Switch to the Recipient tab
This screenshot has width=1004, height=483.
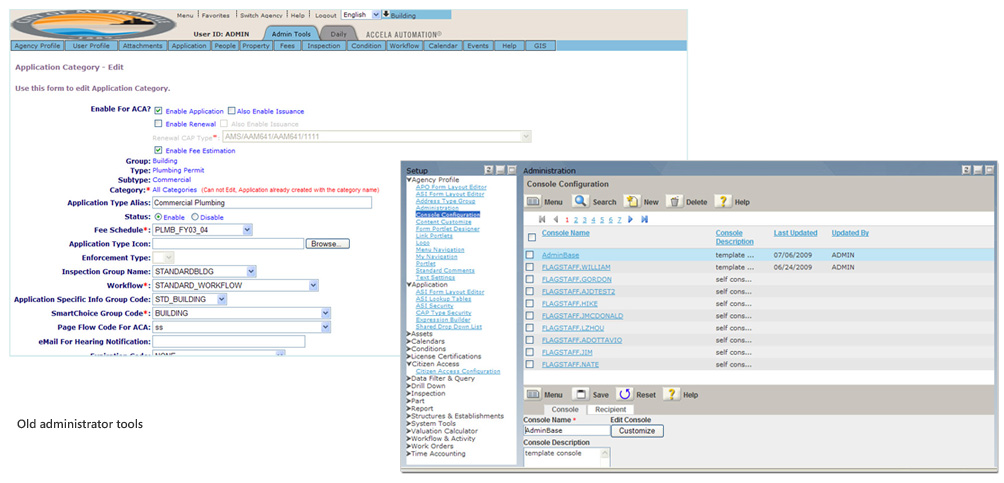[x=610, y=409]
